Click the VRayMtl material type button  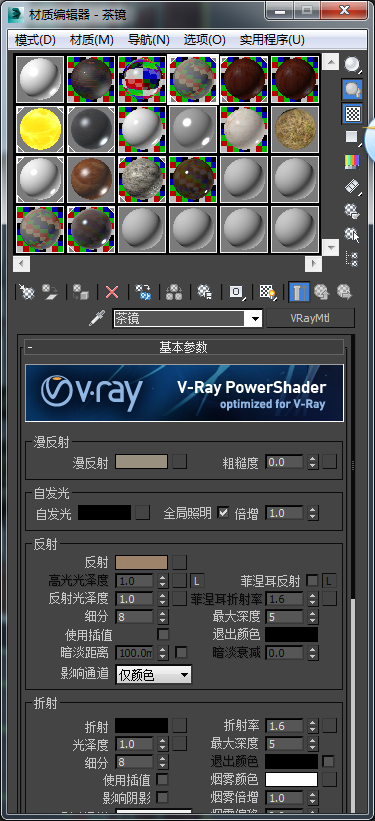tap(311, 318)
